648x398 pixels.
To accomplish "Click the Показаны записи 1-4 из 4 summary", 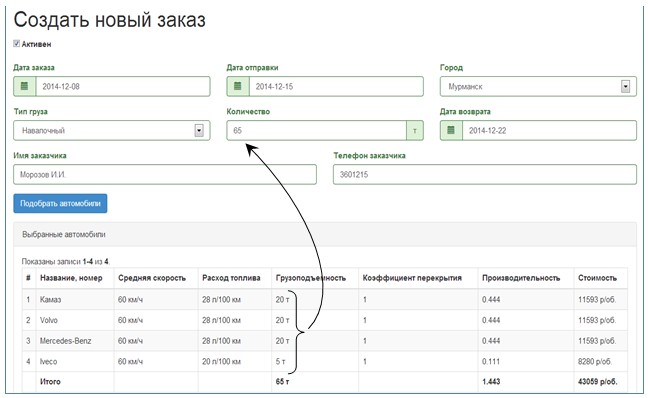I will click(x=66, y=261).
